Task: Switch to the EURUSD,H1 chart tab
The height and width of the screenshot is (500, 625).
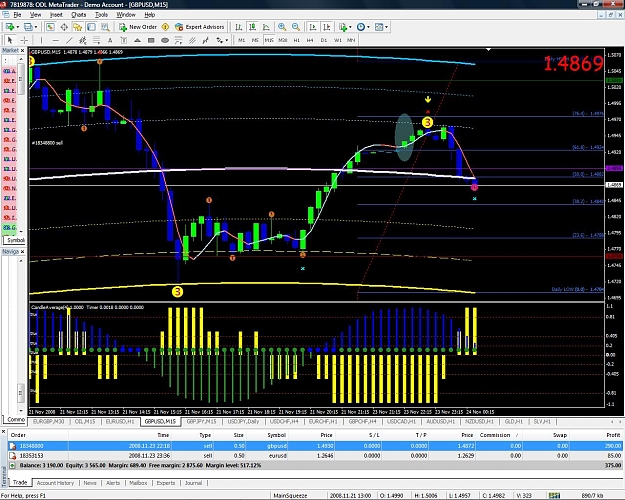Action: point(120,421)
